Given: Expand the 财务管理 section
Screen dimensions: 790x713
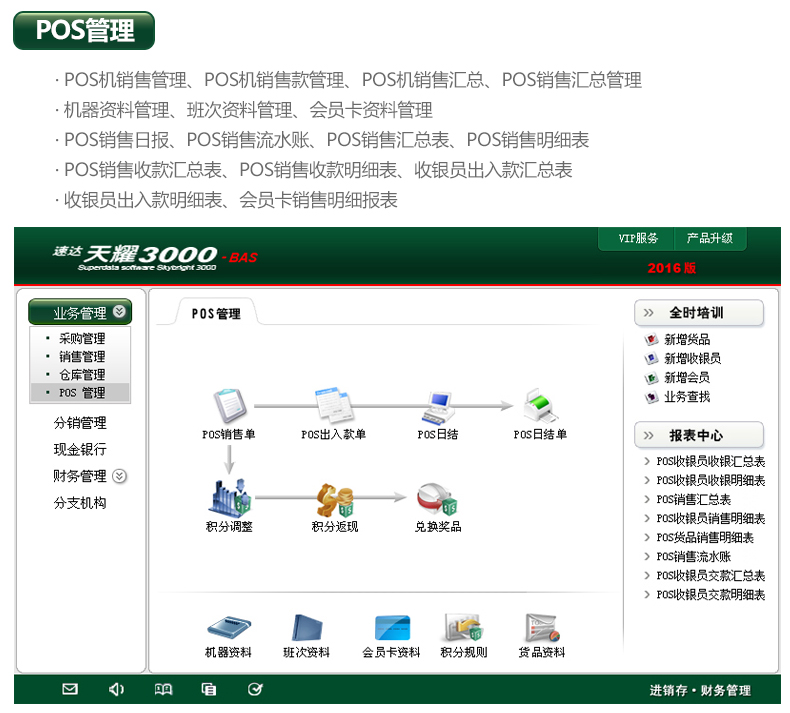Looking at the screenshot, I should tap(120, 476).
